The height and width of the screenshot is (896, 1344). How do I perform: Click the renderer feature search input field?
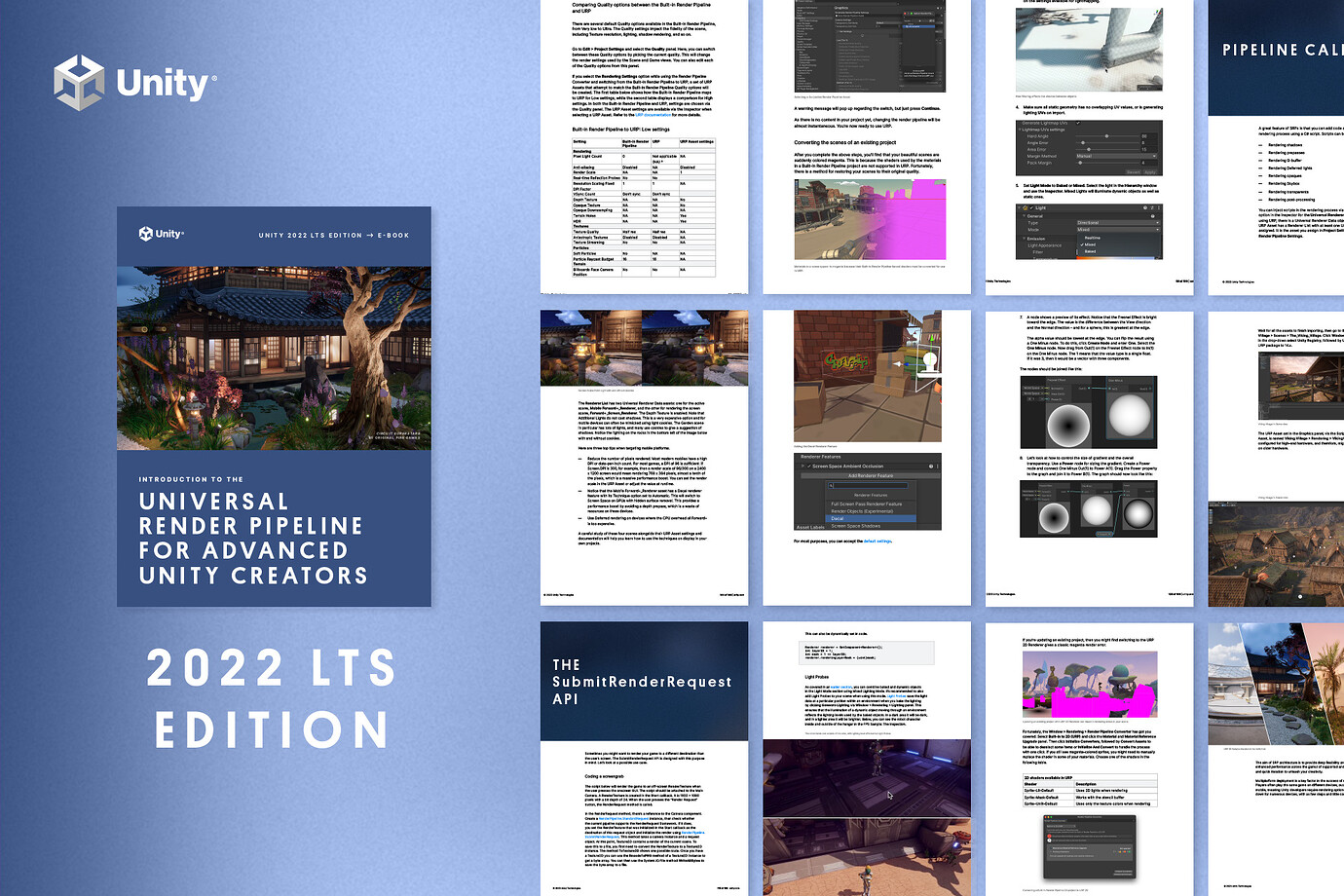point(870,485)
